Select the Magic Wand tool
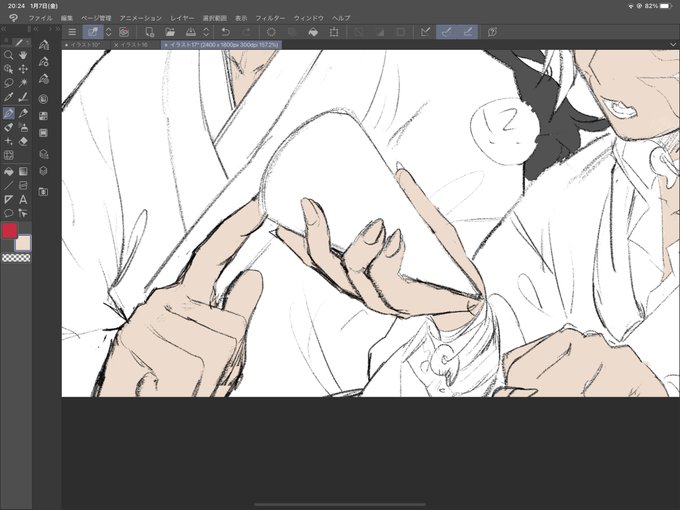The height and width of the screenshot is (510, 680). (x=23, y=82)
